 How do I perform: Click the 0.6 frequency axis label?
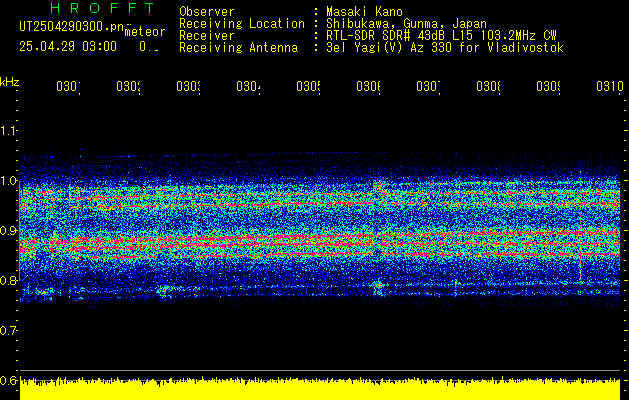coord(8,380)
